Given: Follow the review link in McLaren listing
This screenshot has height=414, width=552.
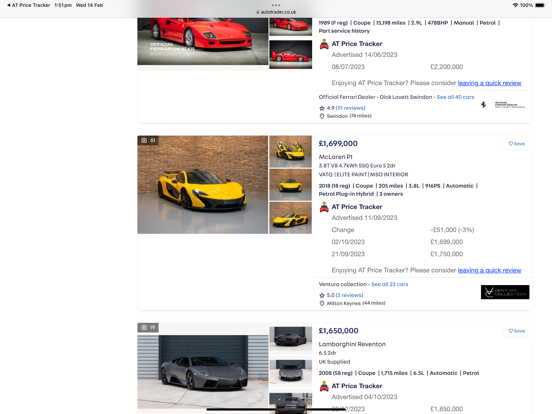Looking at the screenshot, I should coord(489,270).
